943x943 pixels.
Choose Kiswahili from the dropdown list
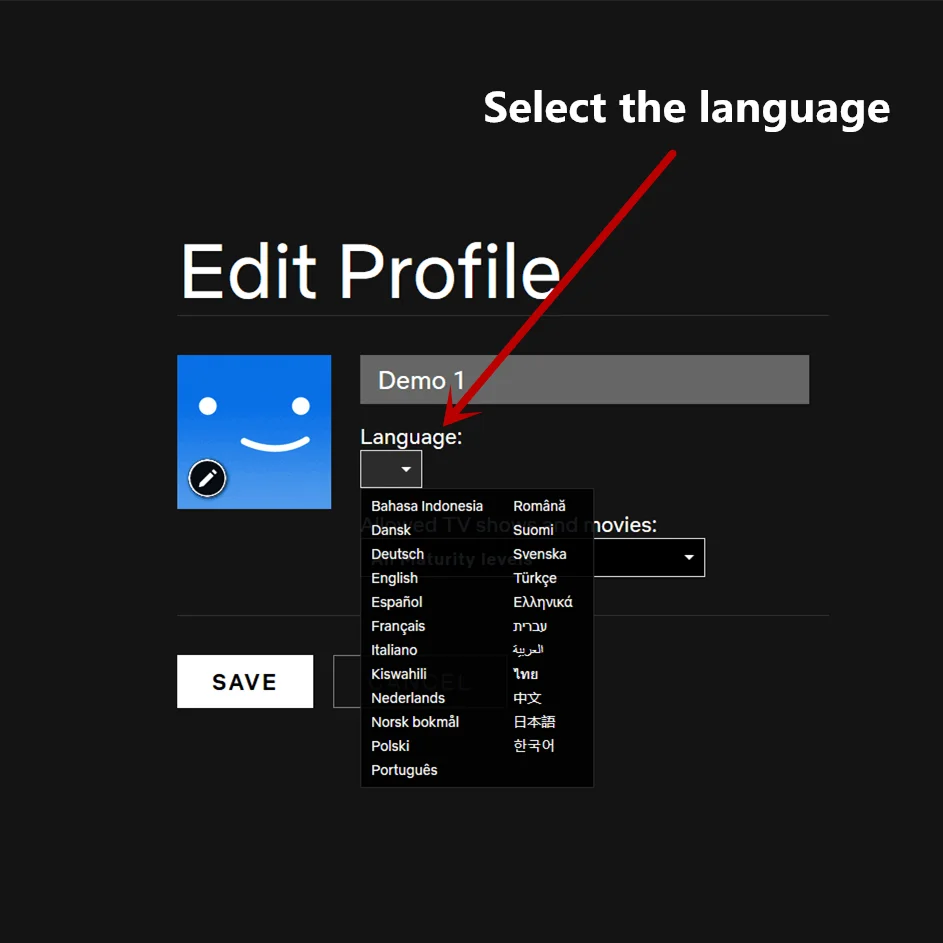tap(399, 674)
